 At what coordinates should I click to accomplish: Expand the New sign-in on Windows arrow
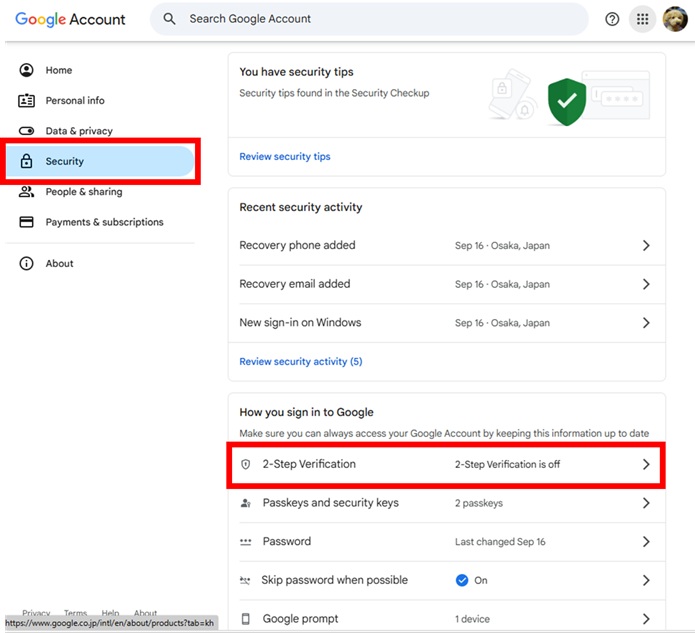646,323
